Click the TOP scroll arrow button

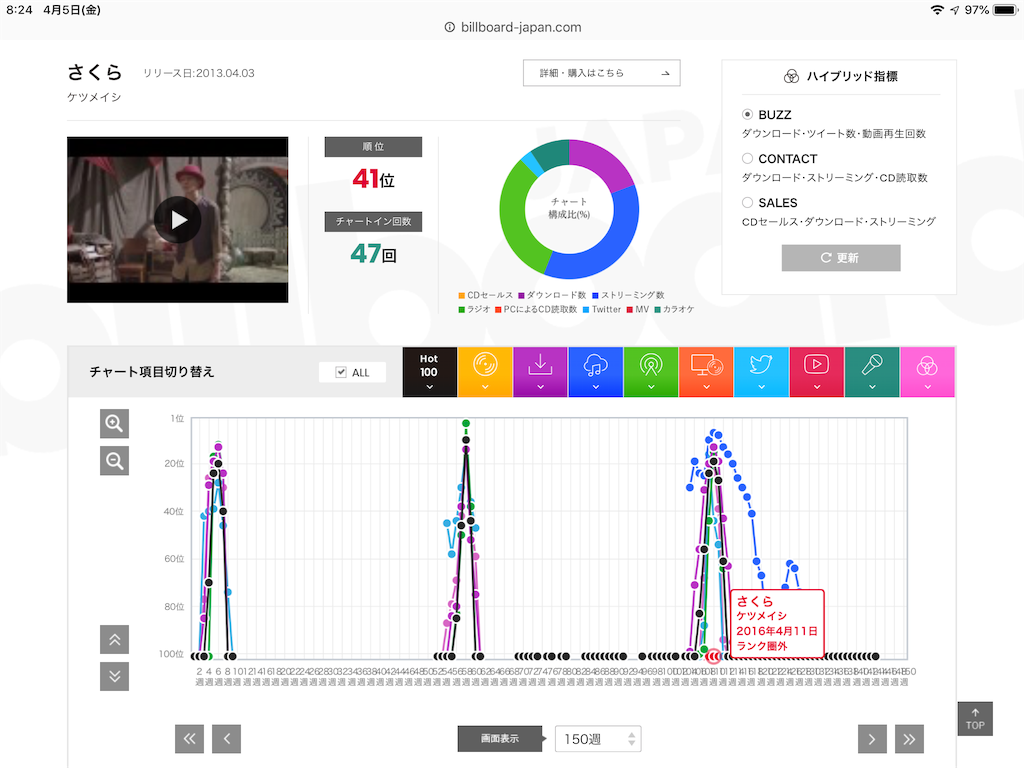[x=975, y=719]
